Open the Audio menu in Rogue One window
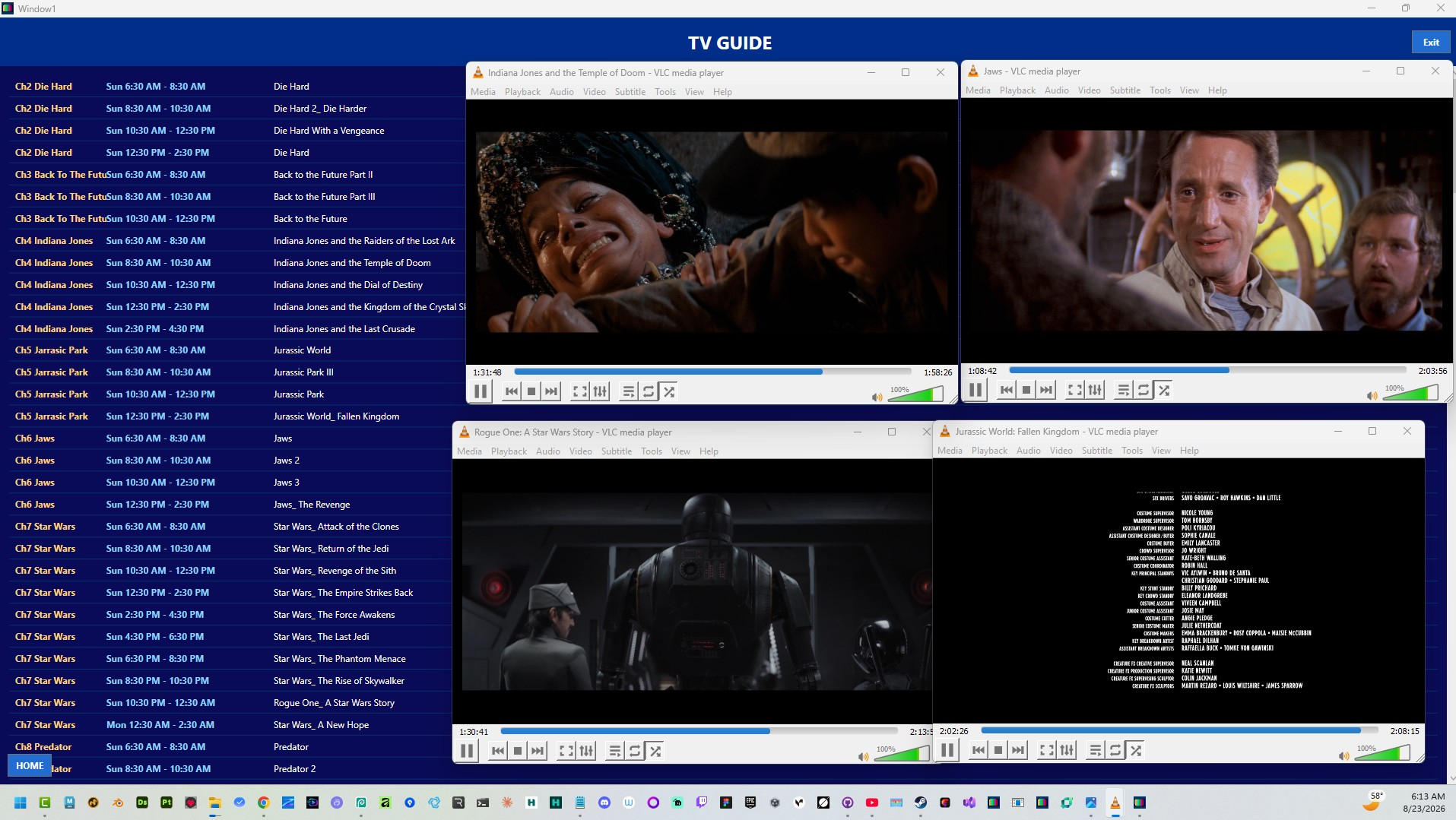Screen dimensions: 1456x820 [x=547, y=451]
